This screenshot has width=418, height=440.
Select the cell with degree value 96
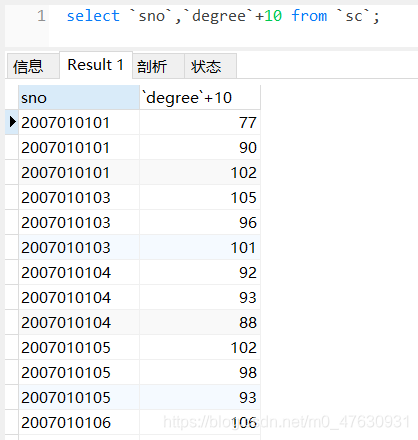pyautogui.click(x=200, y=222)
